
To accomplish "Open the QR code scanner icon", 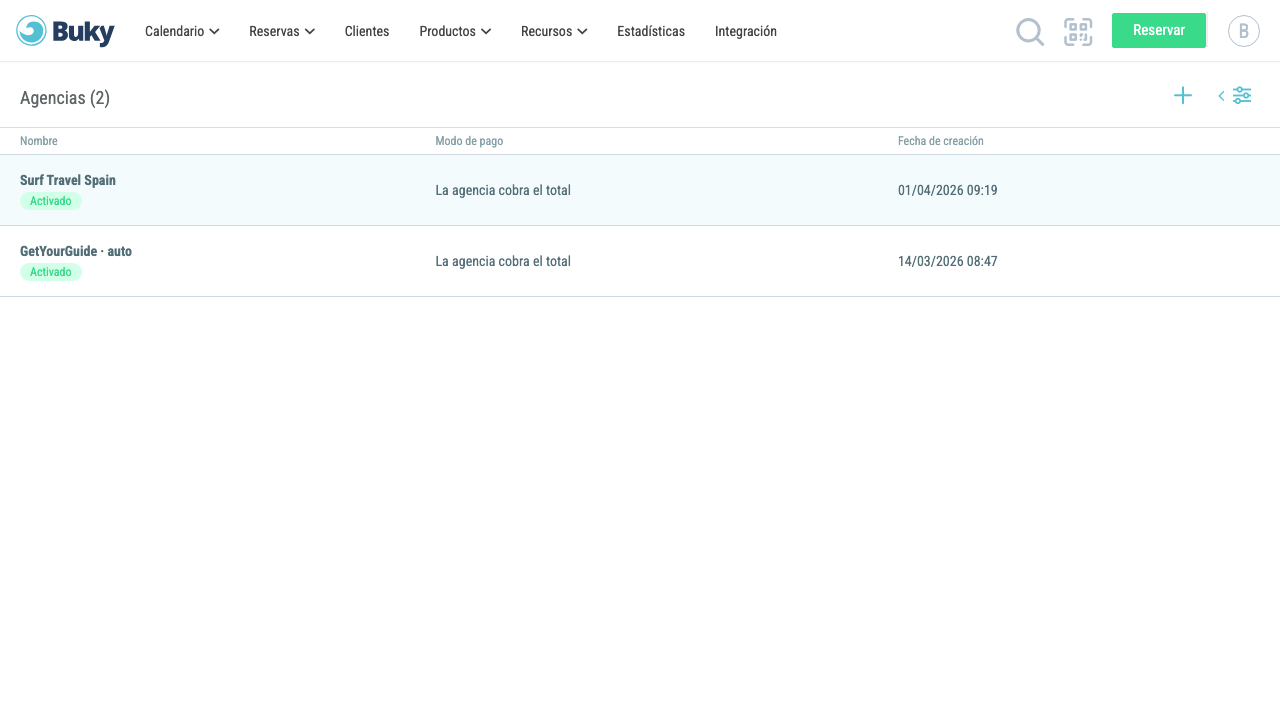I will 1078,32.
